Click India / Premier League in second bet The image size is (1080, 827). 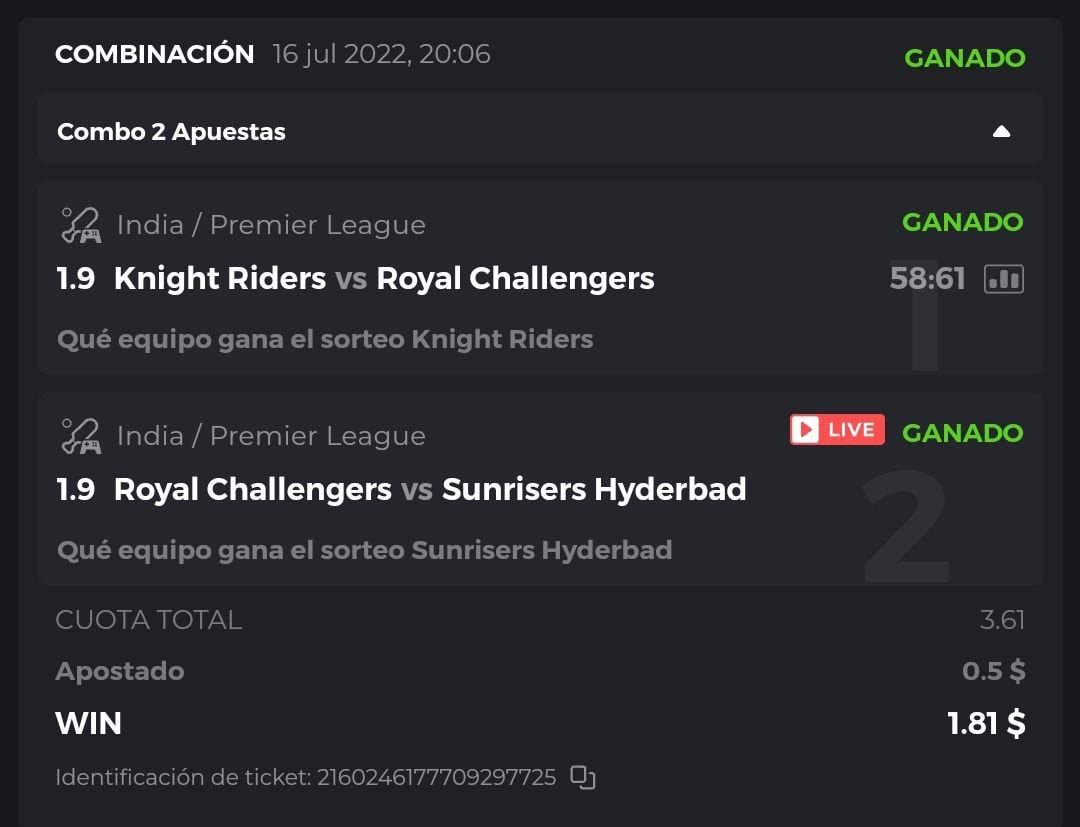point(271,436)
